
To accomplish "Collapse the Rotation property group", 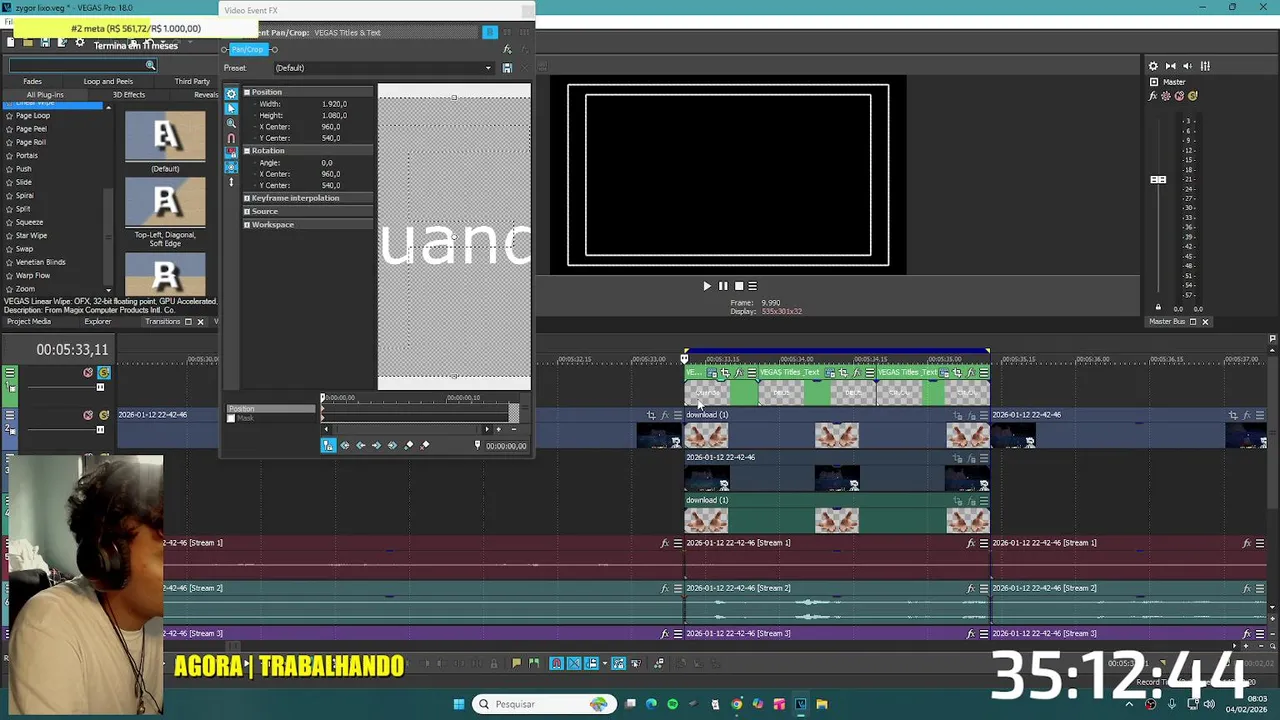I will pos(247,151).
